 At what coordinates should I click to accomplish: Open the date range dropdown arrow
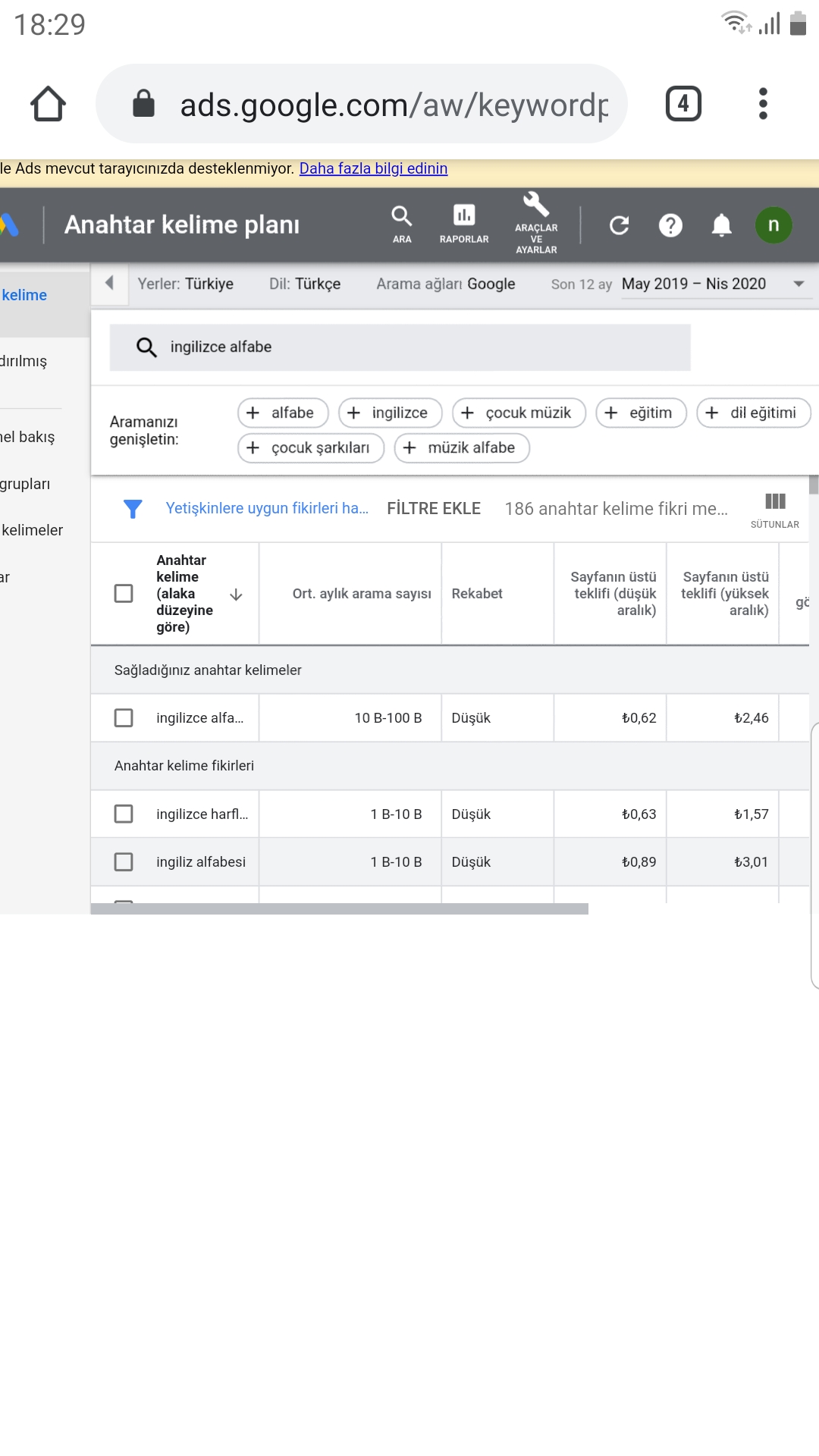(x=799, y=284)
